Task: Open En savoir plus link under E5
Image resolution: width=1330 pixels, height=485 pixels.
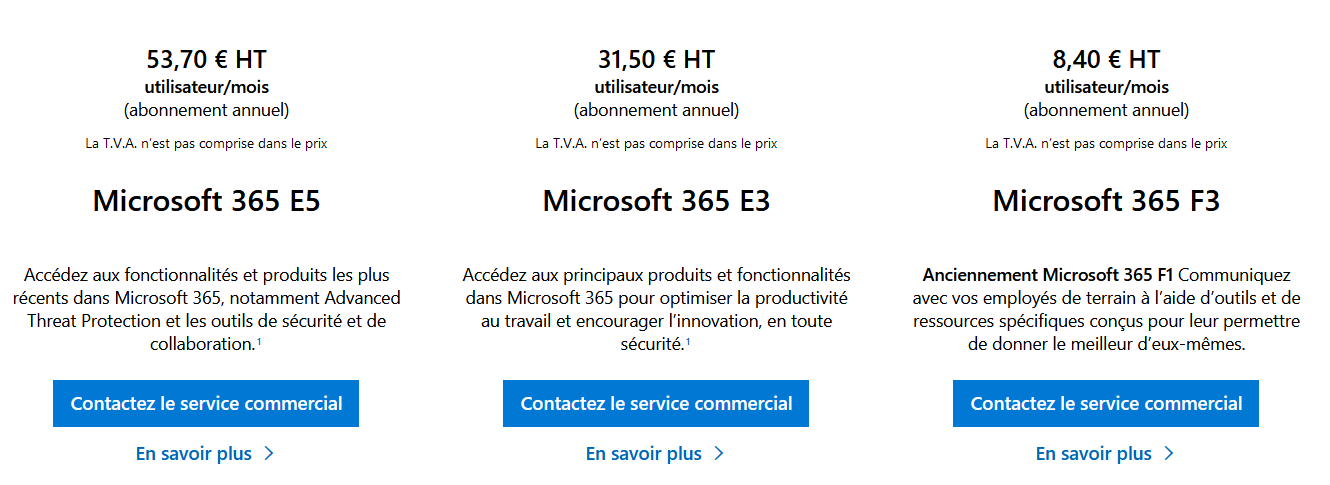Action: click(x=194, y=454)
